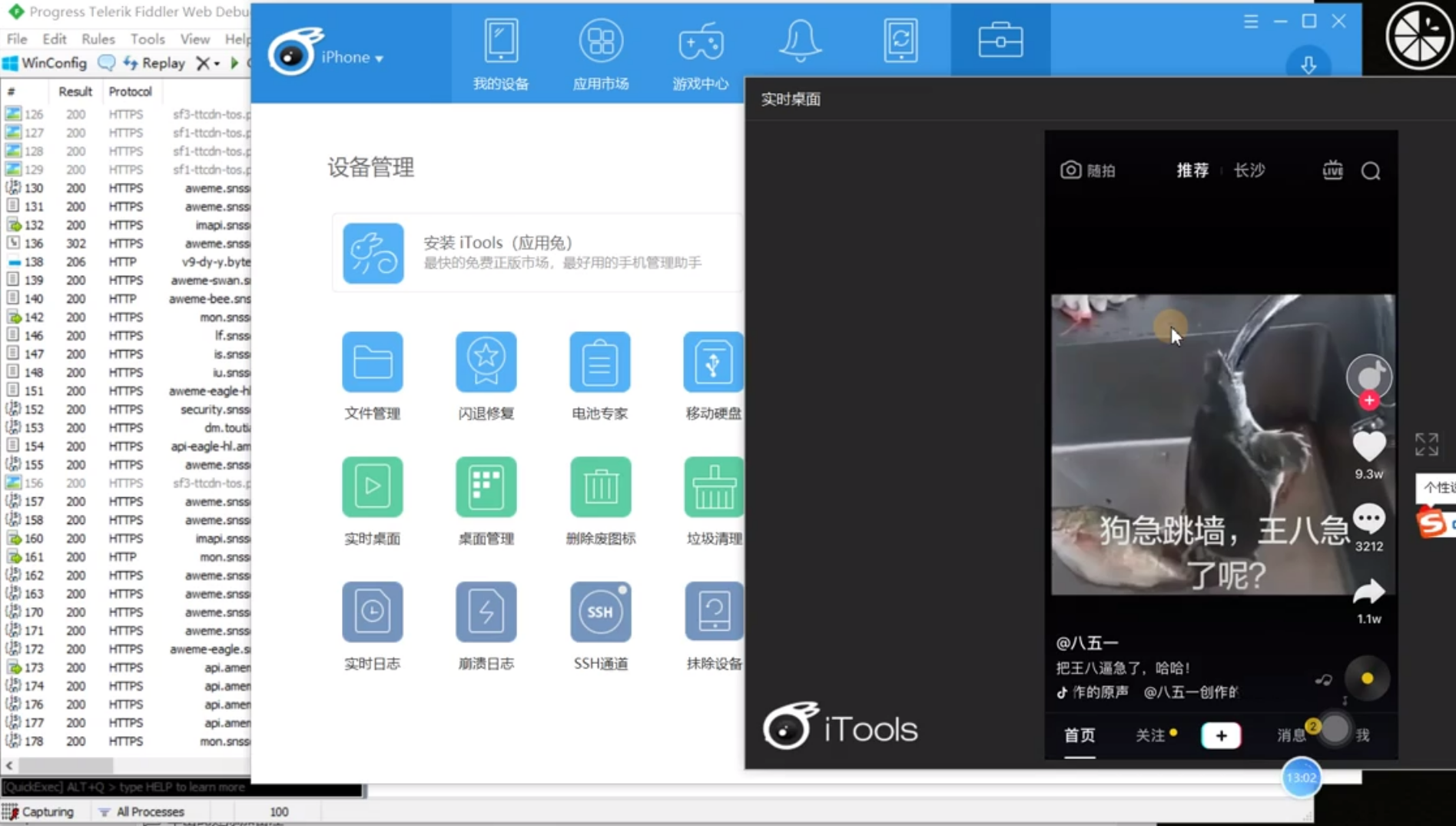Click WinConfig in the Fiddler toolbar

click(x=46, y=63)
